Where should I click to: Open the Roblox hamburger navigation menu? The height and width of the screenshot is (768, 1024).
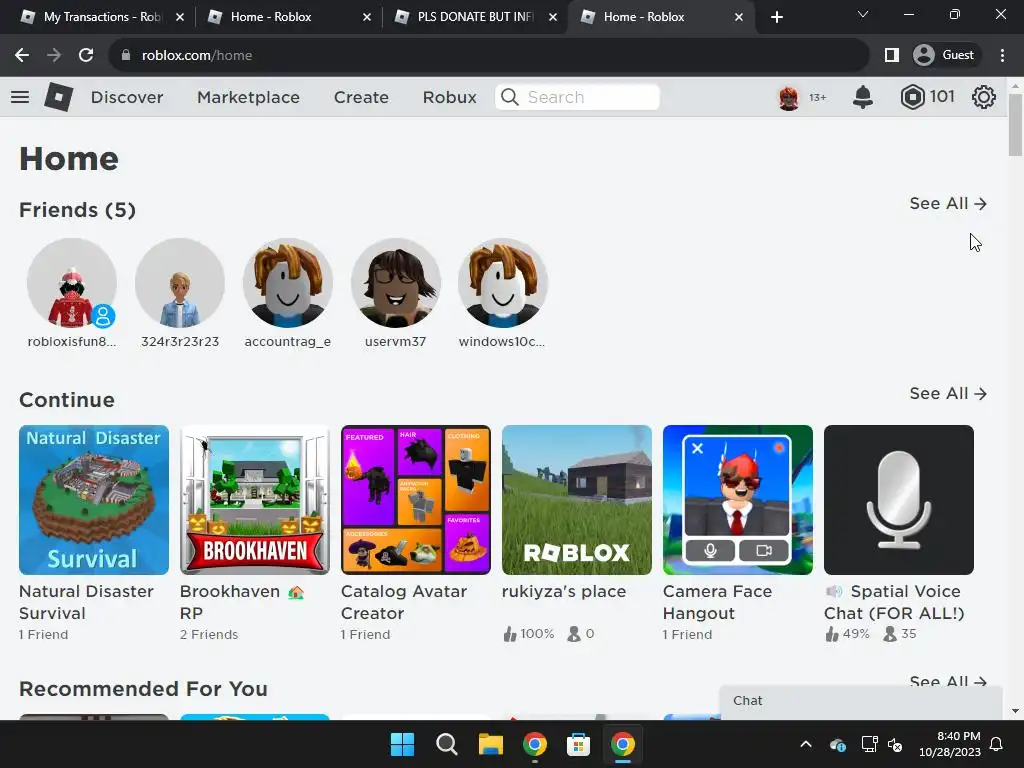coord(20,97)
